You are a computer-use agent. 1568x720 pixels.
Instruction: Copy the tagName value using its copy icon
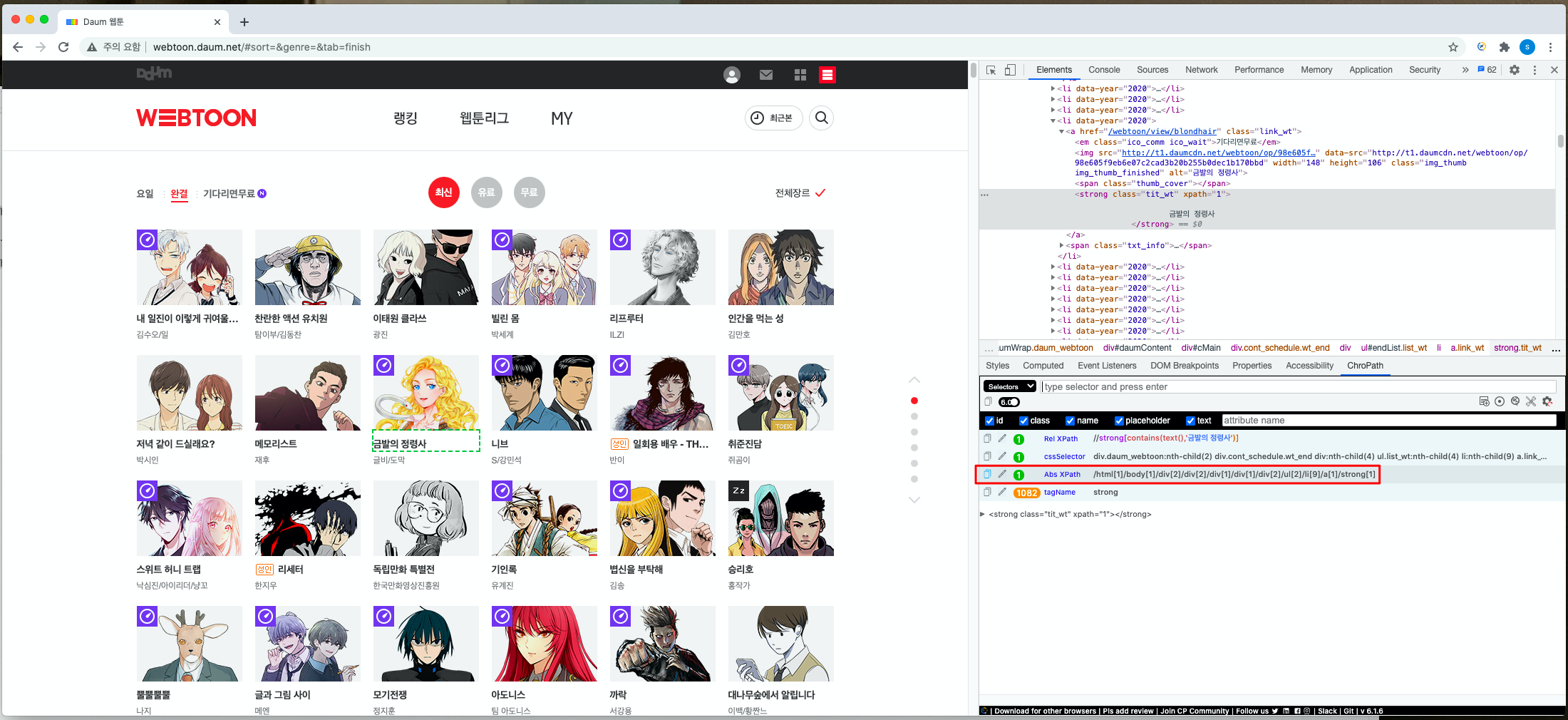(987, 492)
